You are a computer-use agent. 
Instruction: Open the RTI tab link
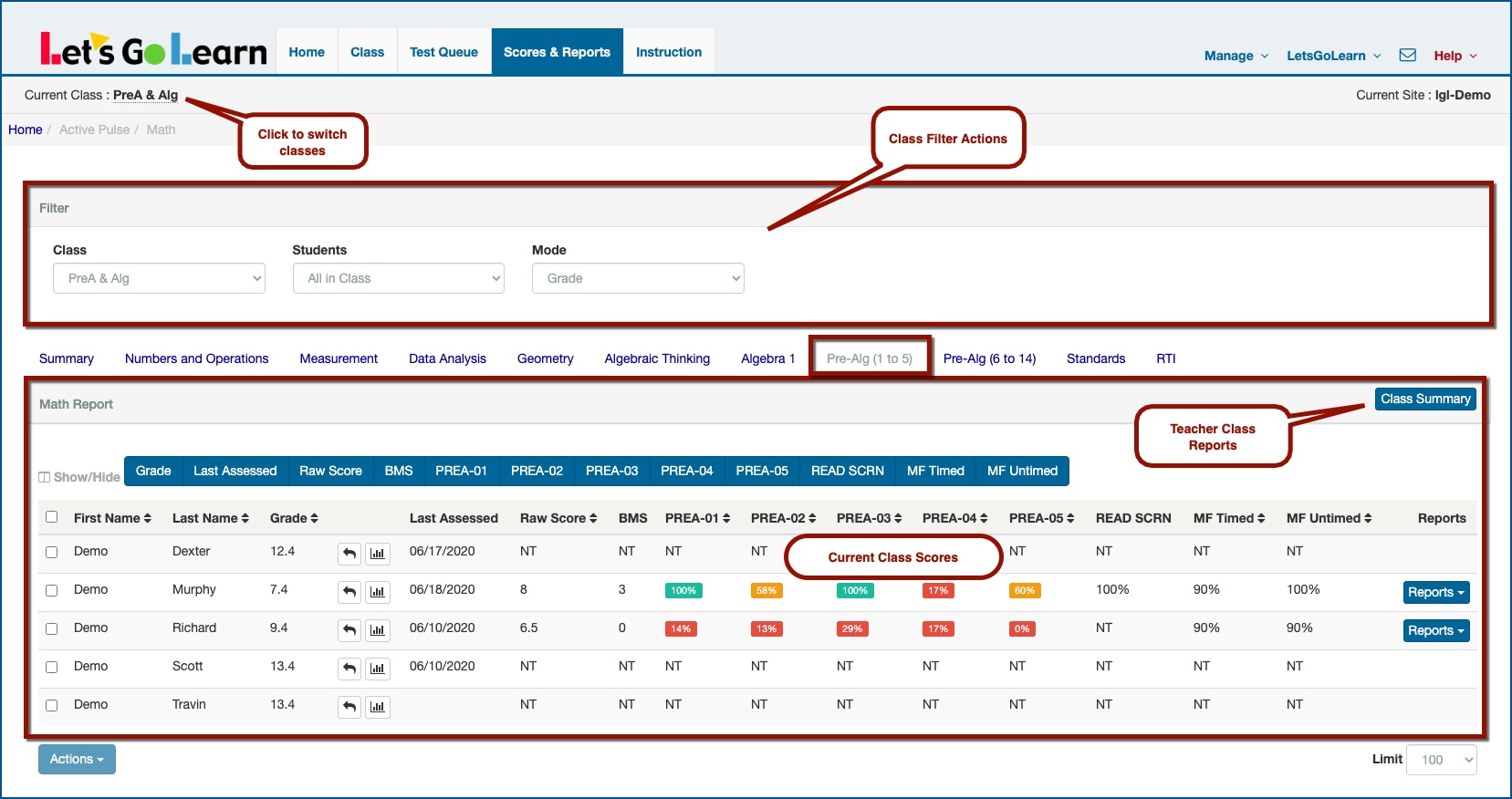click(x=1166, y=358)
